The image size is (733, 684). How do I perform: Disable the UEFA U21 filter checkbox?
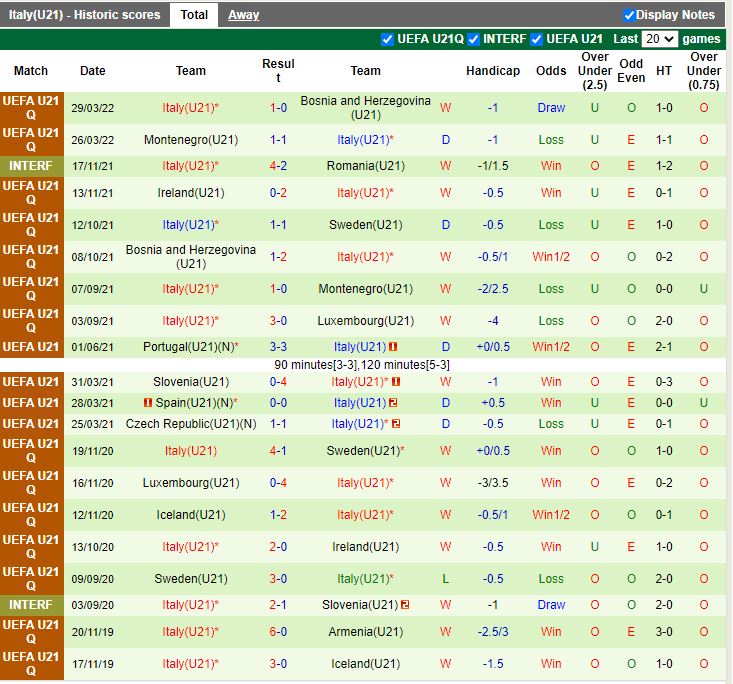point(537,39)
